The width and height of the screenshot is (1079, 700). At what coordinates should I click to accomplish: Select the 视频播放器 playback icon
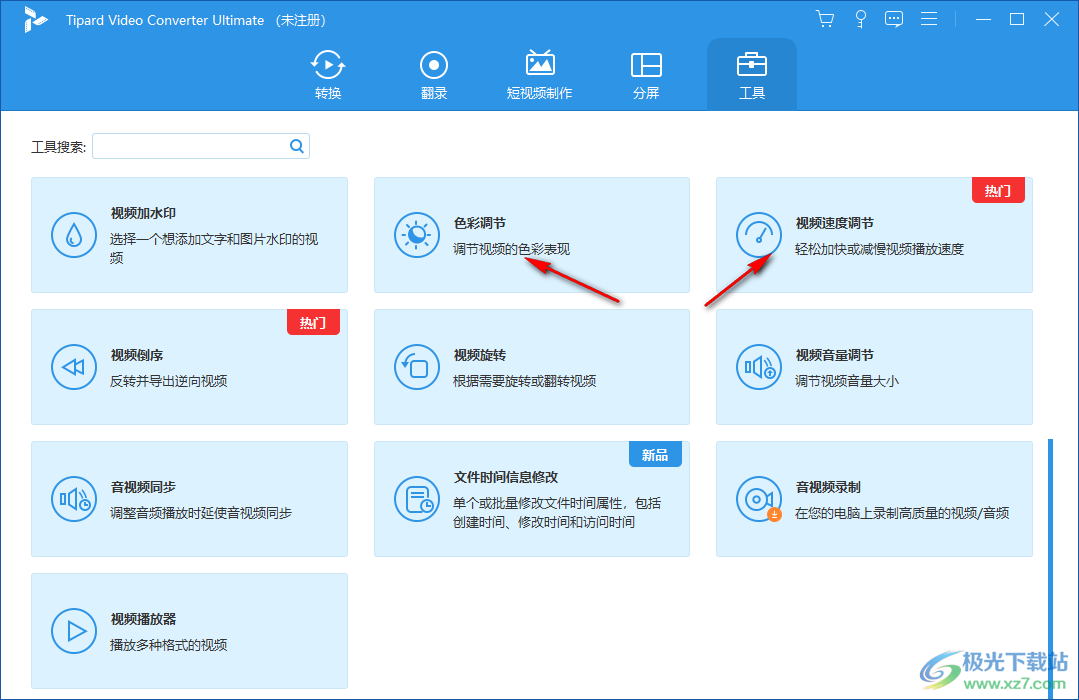[x=73, y=630]
